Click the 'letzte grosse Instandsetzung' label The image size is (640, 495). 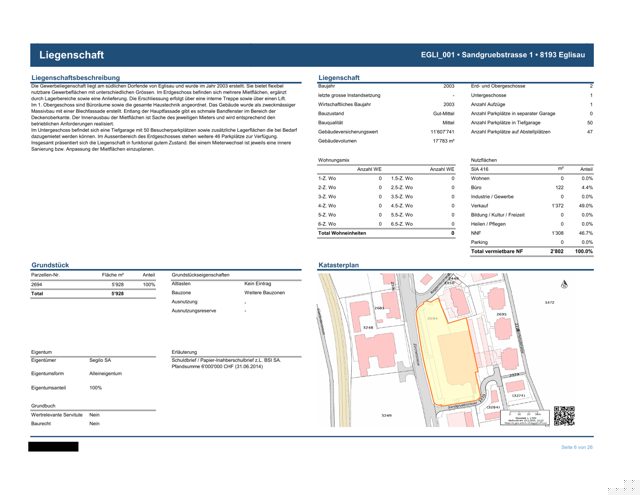[x=349, y=95]
